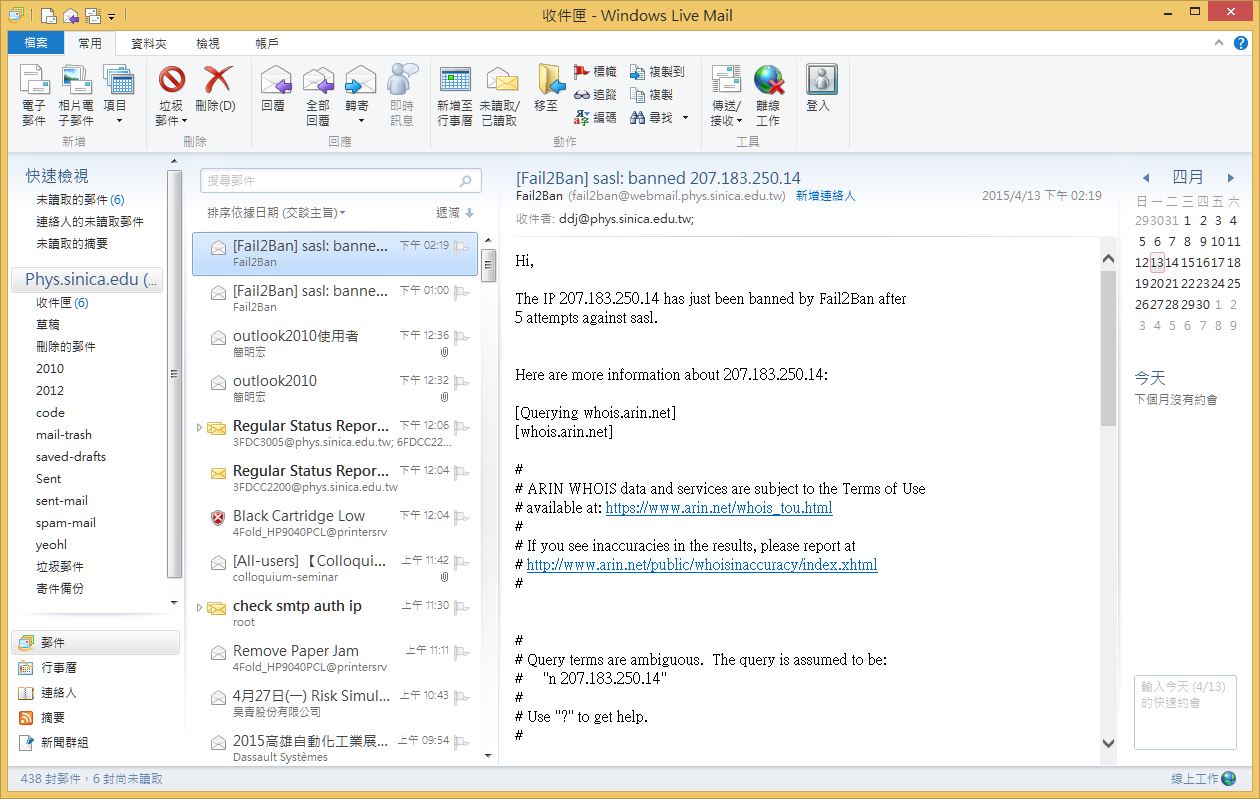Toggle flag on the Black Cartridge Low message
1260x799 pixels.
(461, 516)
